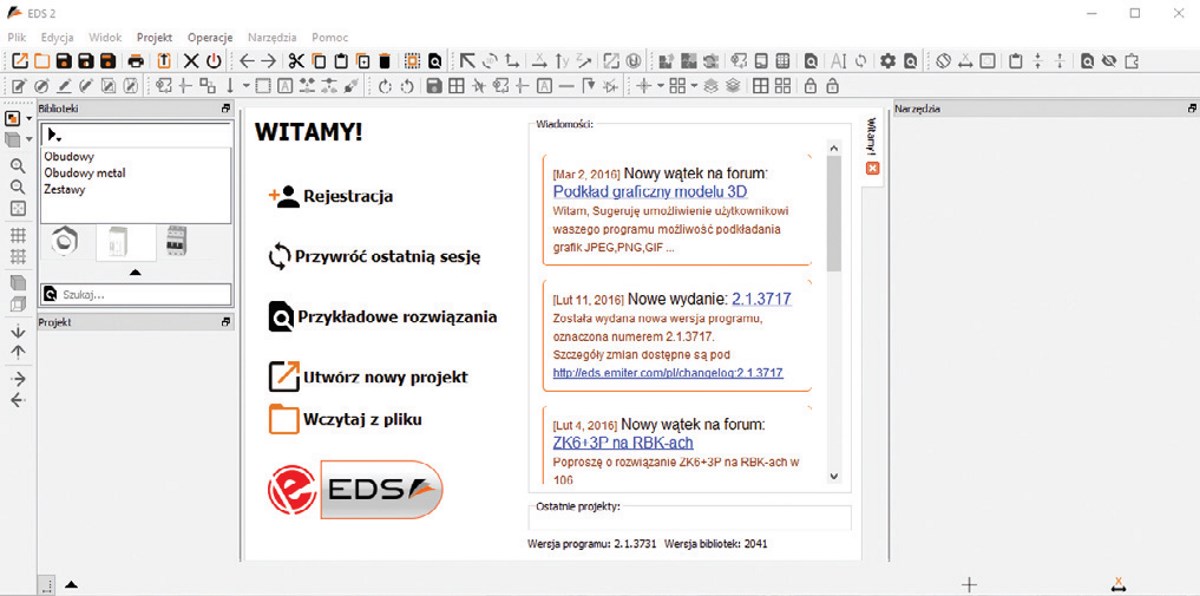Click the solid cube view icon in the sidebar
This screenshot has height=596, width=1200.
click(17, 283)
